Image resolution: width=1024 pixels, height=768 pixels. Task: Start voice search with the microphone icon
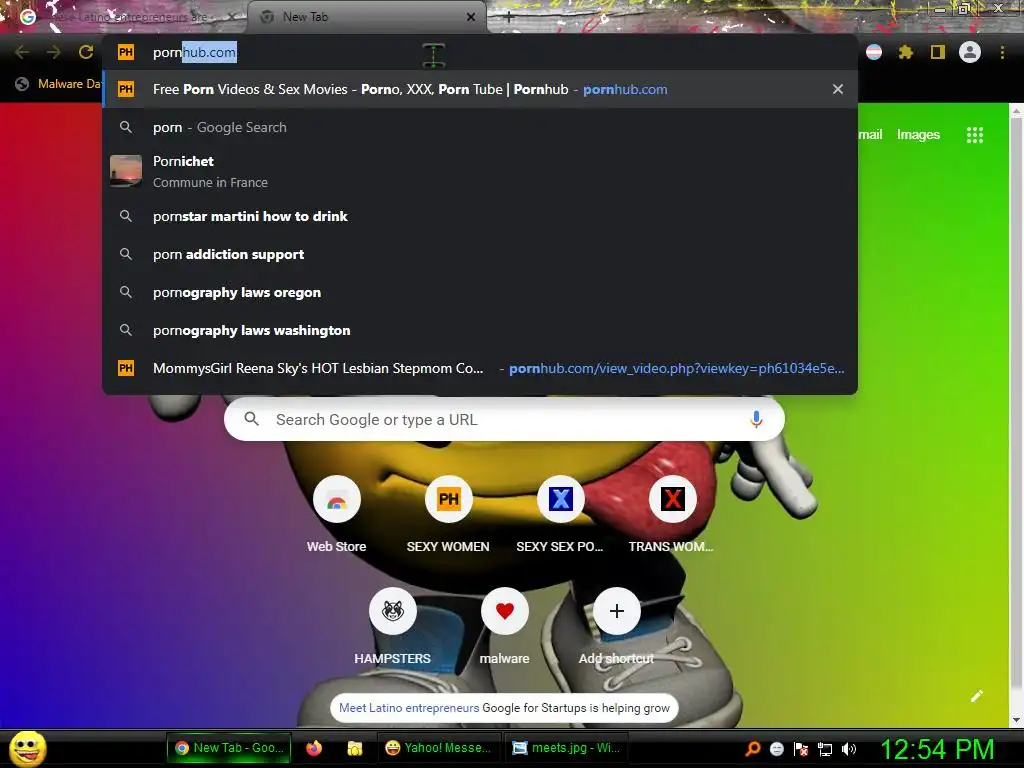[756, 419]
